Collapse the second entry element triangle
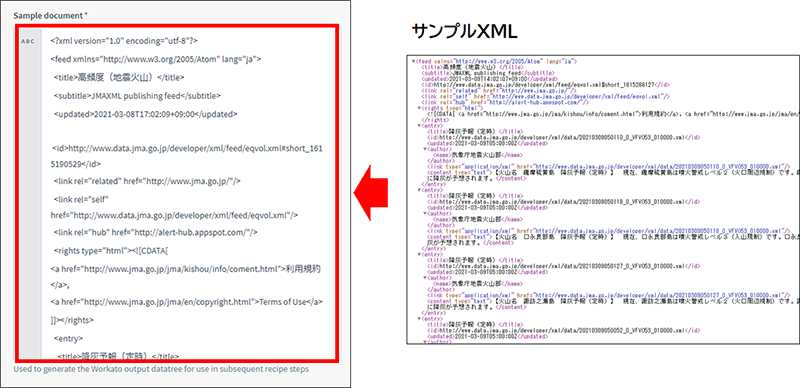Screen dimensions: 800x388 point(419,189)
